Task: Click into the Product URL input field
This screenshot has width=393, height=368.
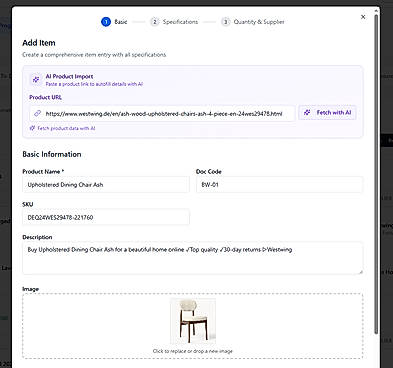Action: [x=162, y=114]
